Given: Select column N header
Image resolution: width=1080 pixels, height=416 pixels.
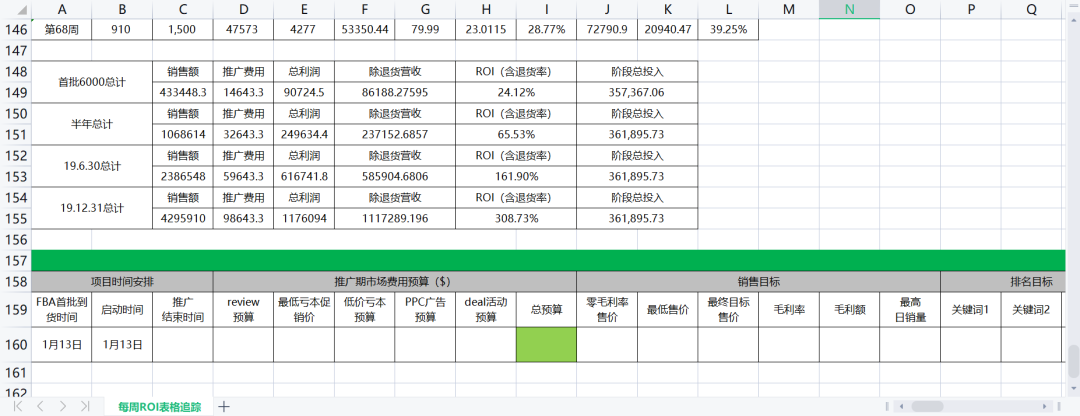Looking at the screenshot, I should [849, 9].
